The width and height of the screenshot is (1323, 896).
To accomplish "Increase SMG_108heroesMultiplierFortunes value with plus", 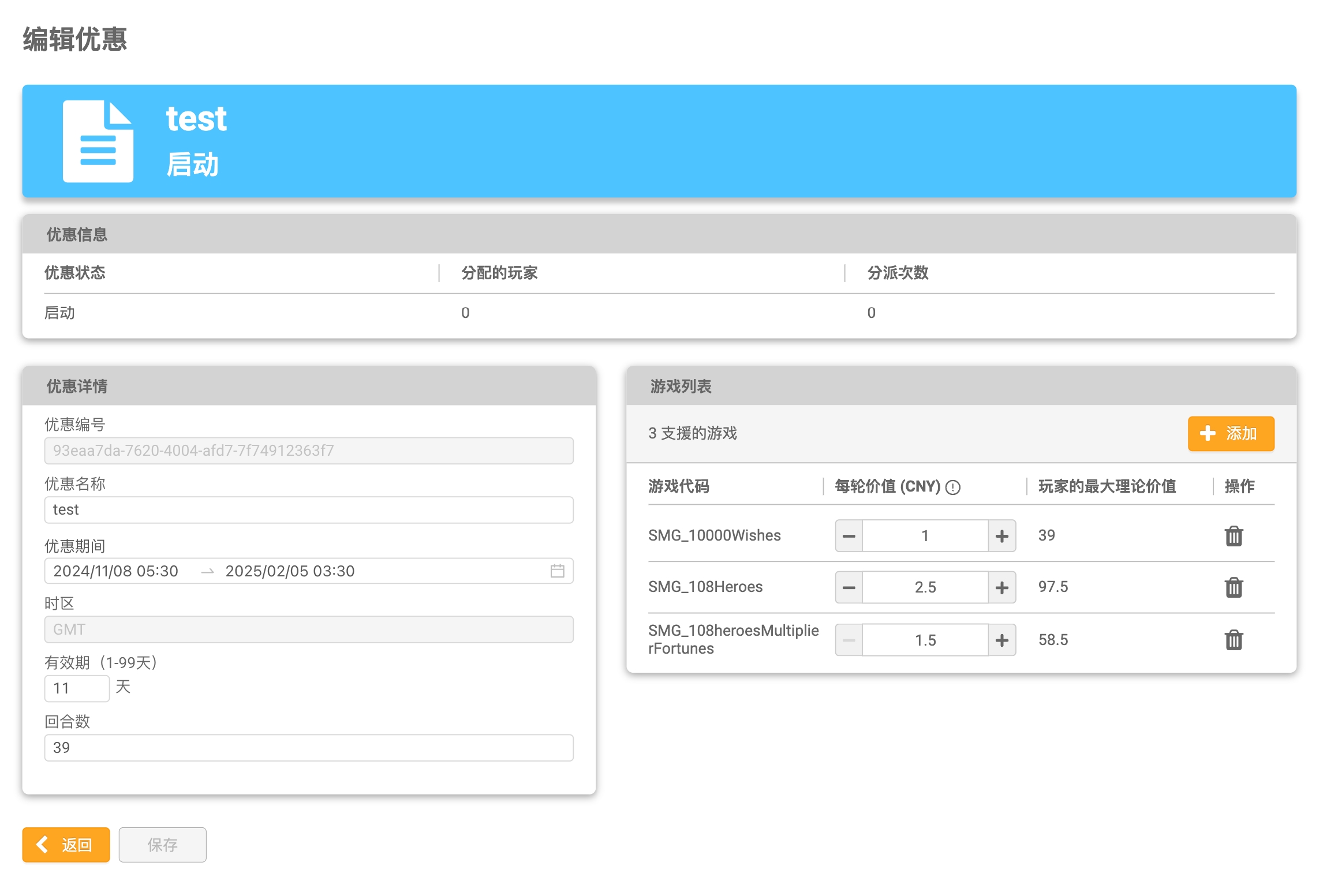I will tap(1001, 640).
